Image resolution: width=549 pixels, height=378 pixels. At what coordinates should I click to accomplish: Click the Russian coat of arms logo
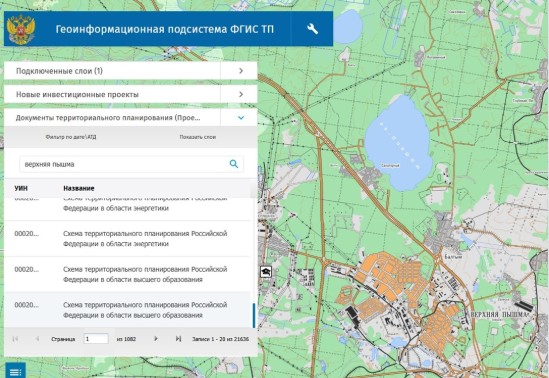tap(21, 29)
